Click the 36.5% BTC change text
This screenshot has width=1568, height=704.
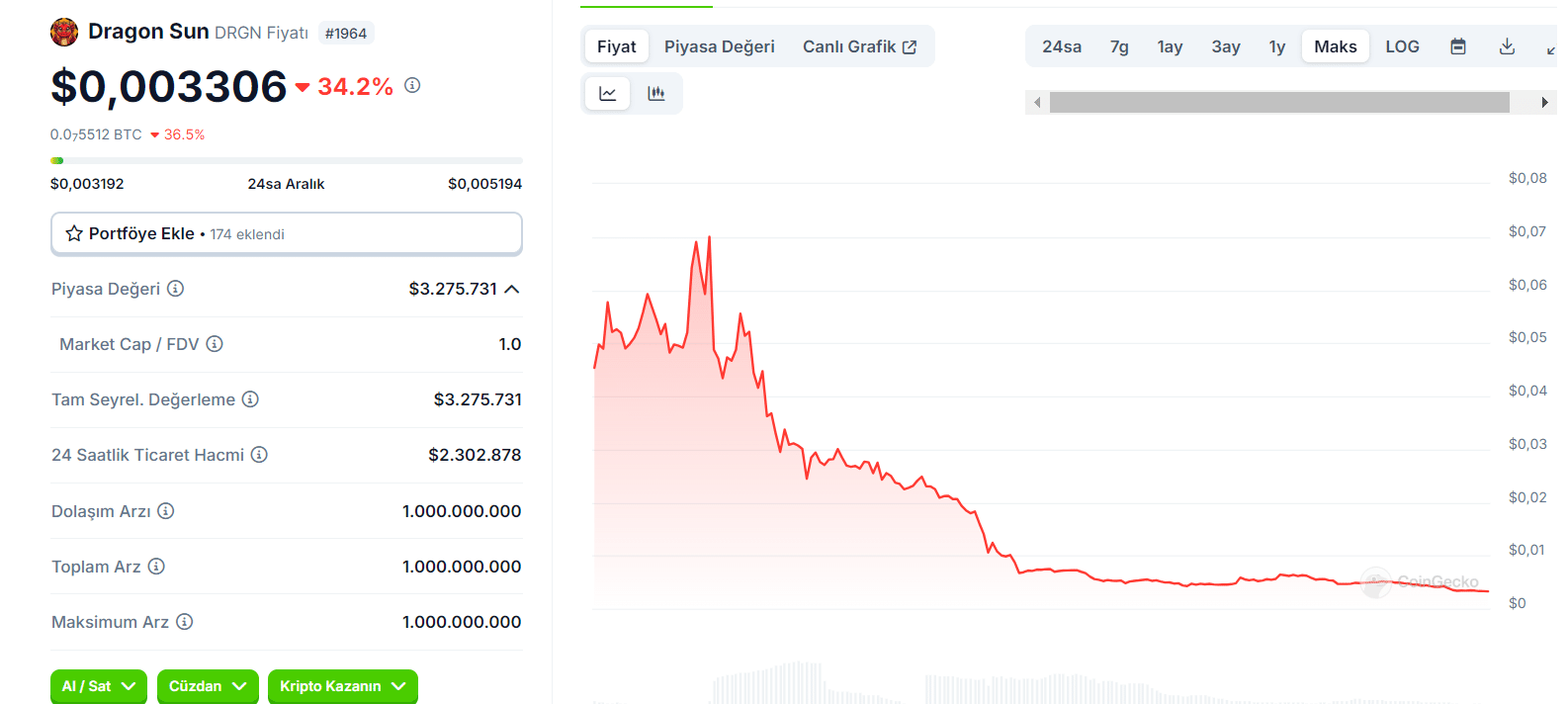(184, 134)
